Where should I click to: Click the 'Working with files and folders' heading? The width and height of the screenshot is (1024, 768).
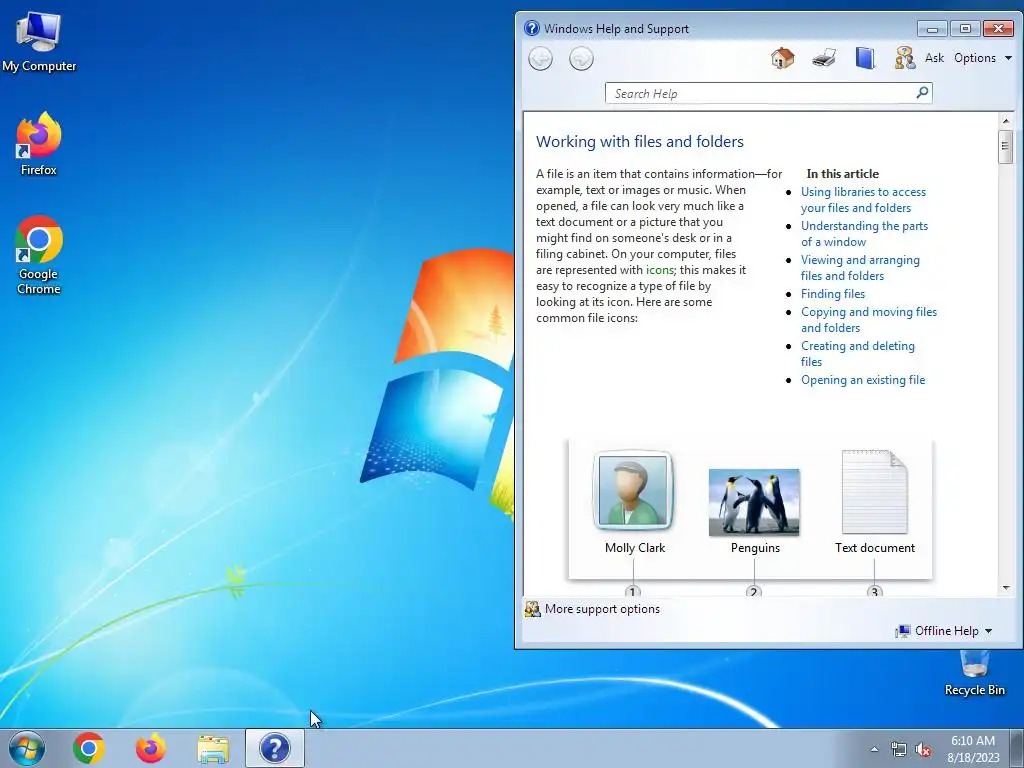click(640, 142)
